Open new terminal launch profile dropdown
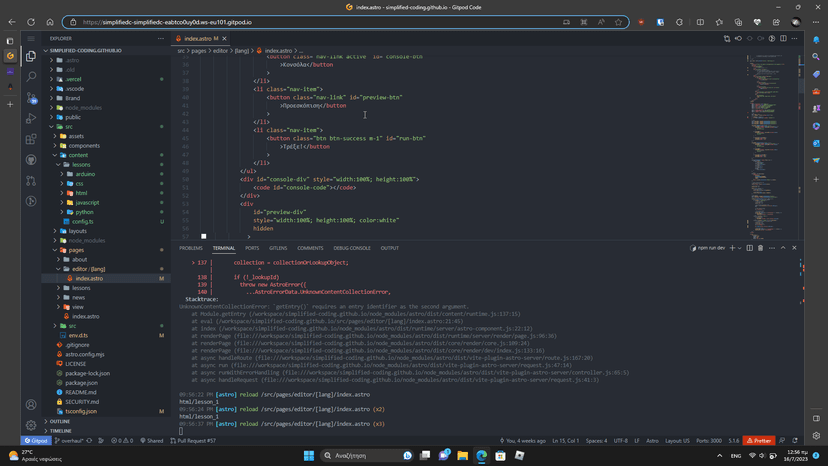The height and width of the screenshot is (466, 828). pos(740,248)
